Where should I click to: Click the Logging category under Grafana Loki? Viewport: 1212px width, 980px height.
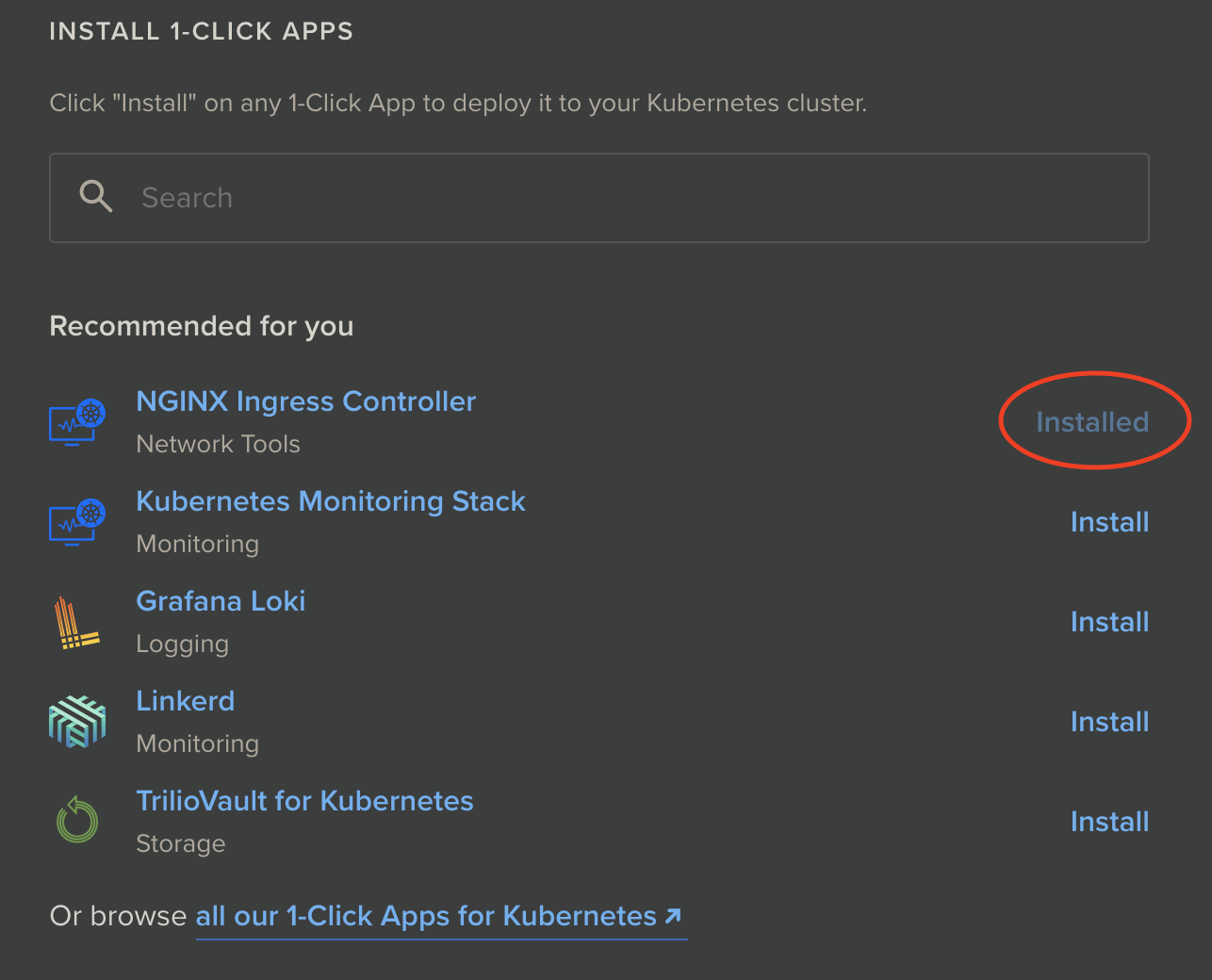(x=183, y=645)
